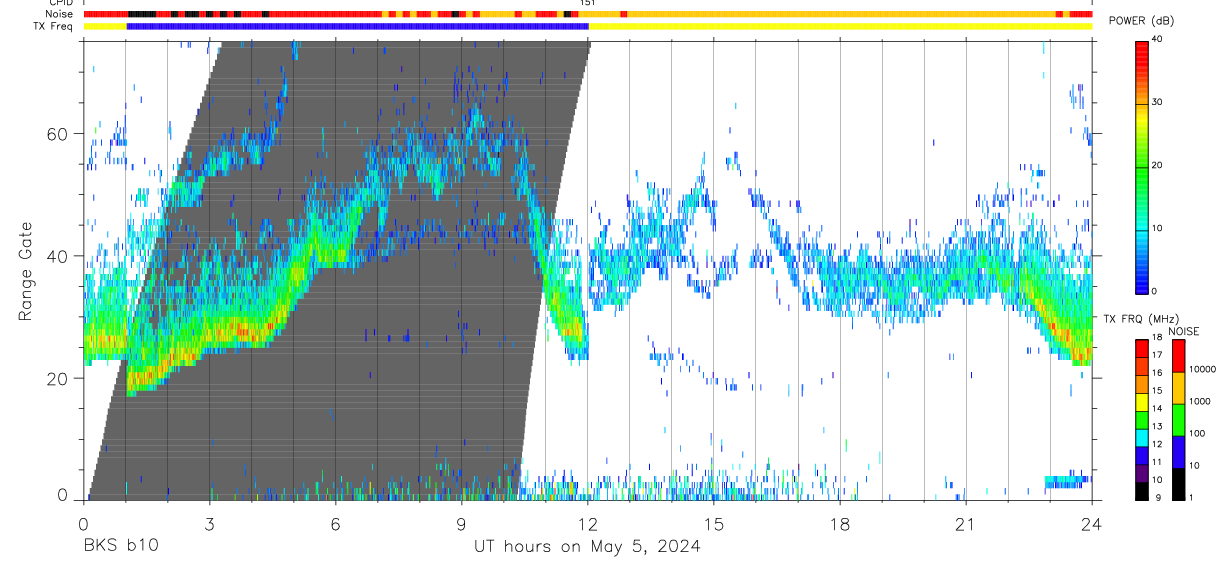
Task: Click the 'Noise' row label at top left
Action: (x=60, y=14)
